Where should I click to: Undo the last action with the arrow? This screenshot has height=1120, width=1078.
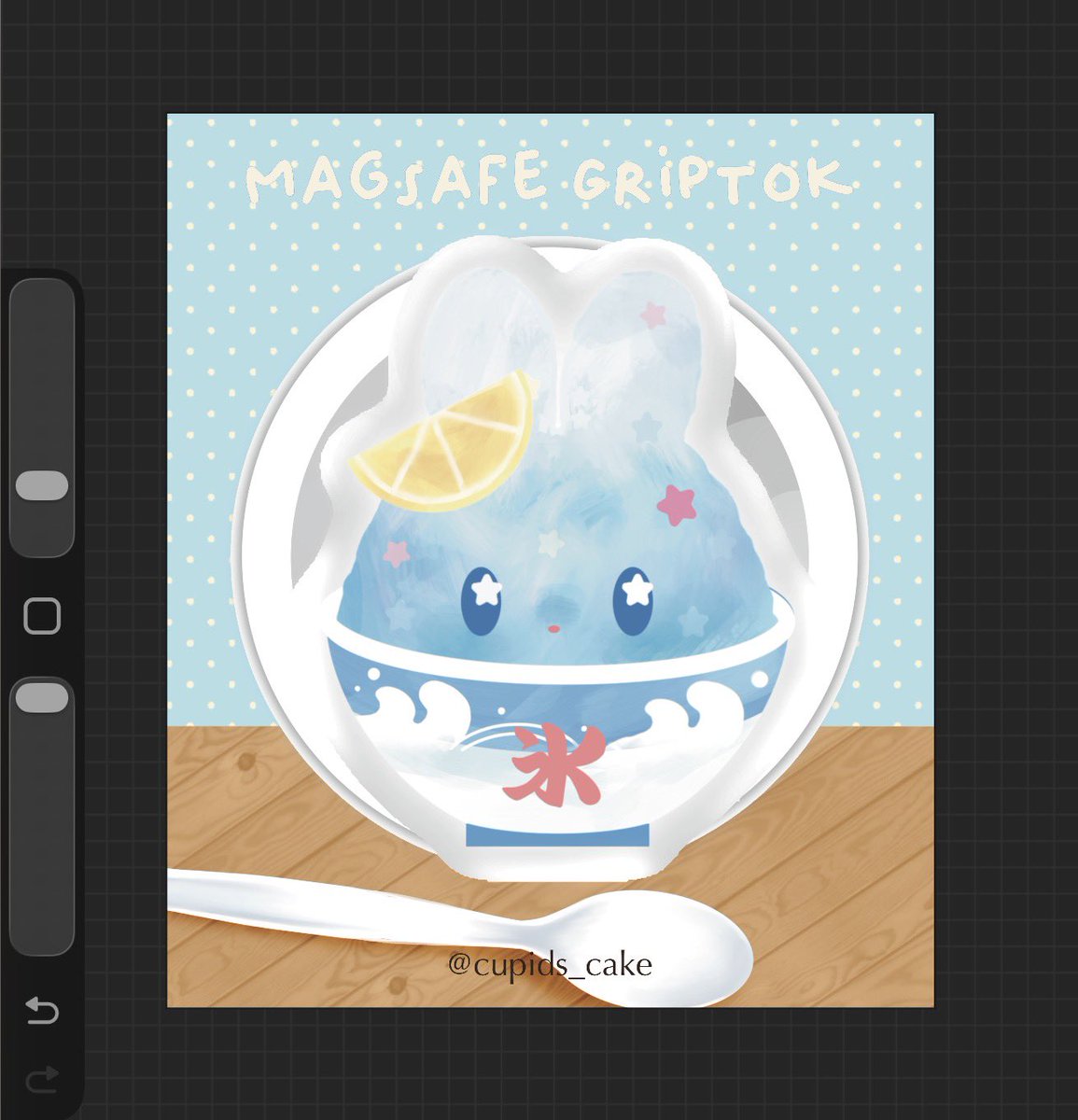pos(42,1011)
